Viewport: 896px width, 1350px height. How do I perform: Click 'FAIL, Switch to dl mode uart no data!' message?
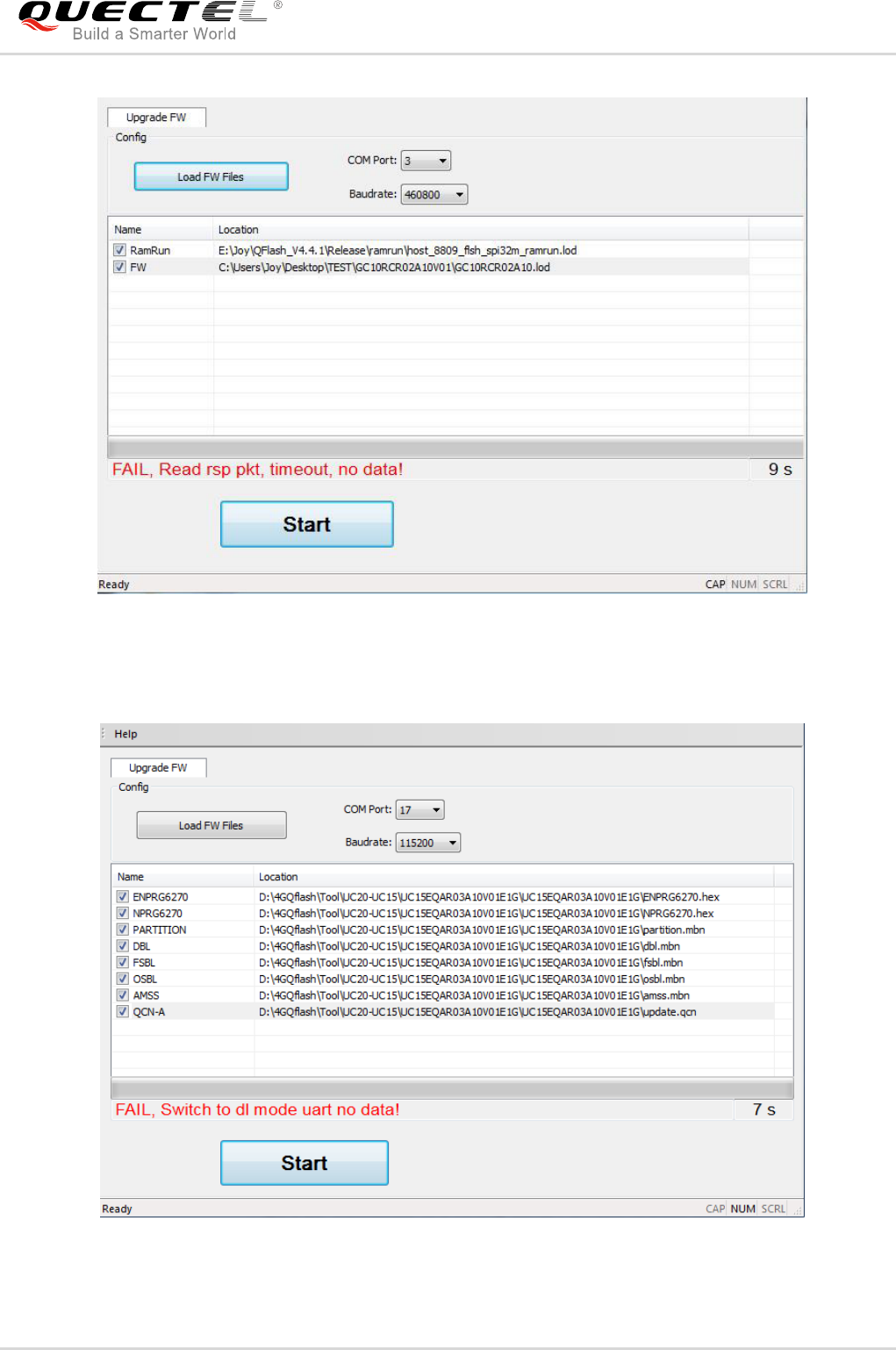(257, 1109)
